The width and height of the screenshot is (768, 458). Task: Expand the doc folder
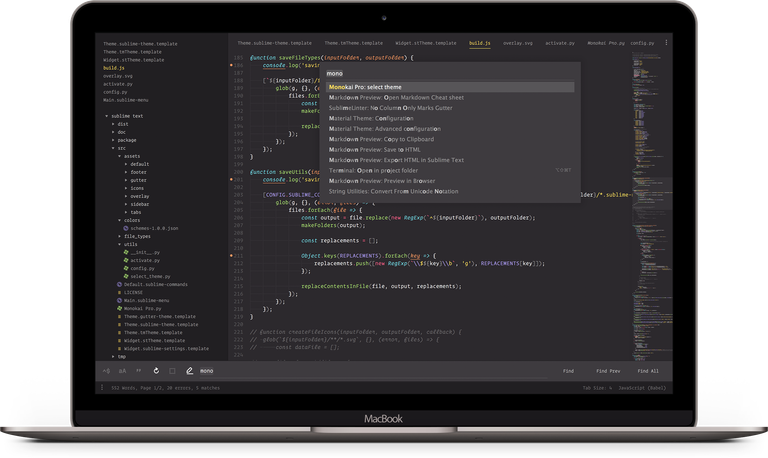coord(113,132)
